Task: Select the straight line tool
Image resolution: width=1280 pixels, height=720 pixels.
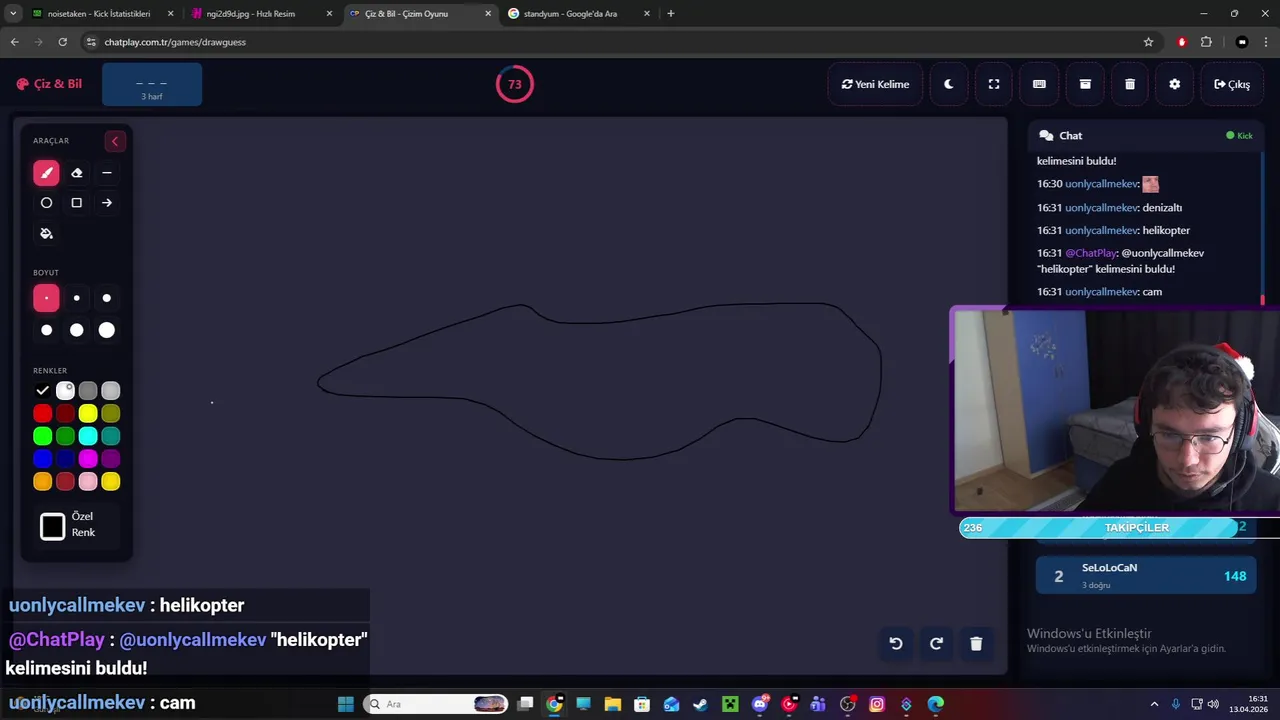Action: (107, 173)
